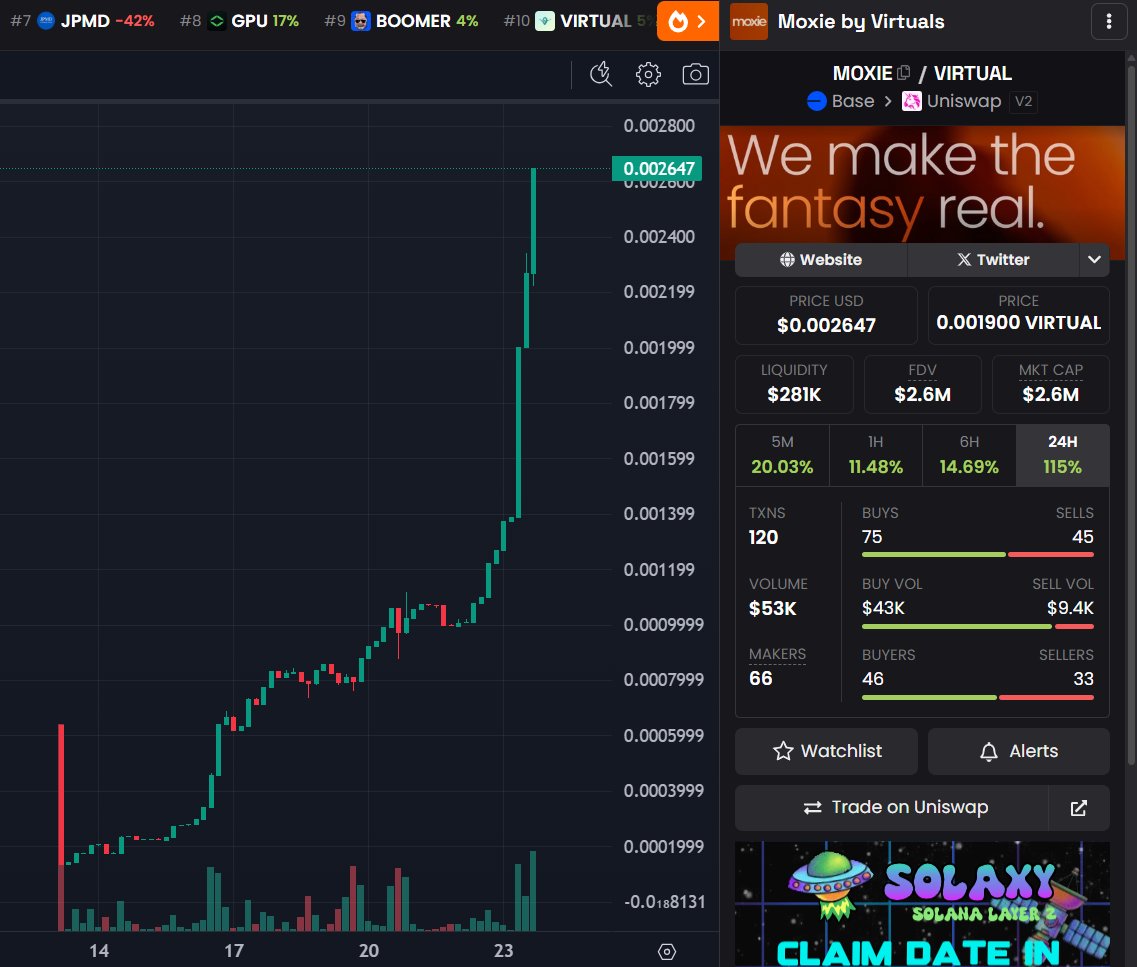
Task: Open chart time zone settings icon
Action: [666, 951]
